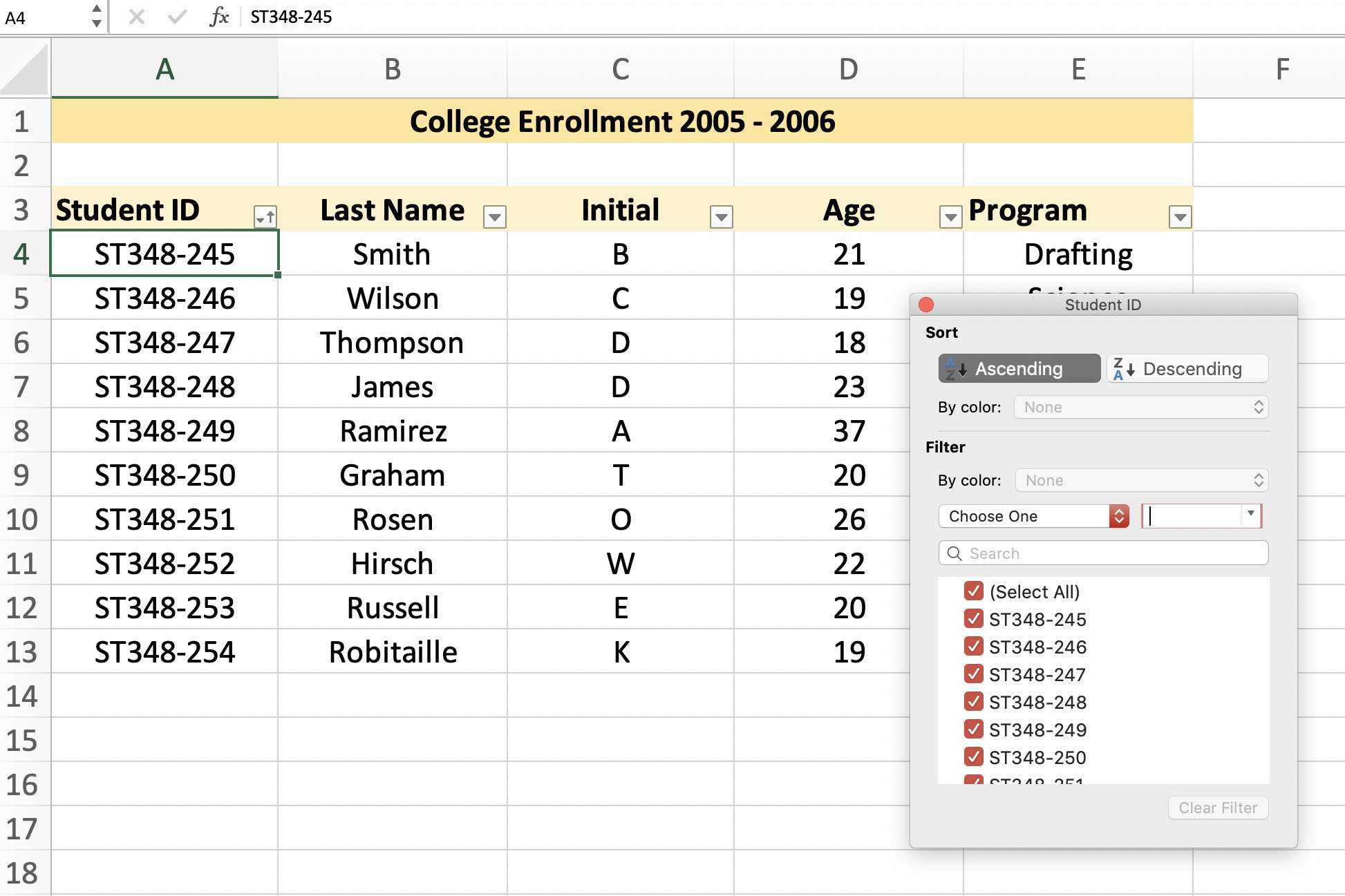Viewport: 1345px width, 896px height.
Task: Open the Initial column filter dropdown
Action: click(x=721, y=217)
